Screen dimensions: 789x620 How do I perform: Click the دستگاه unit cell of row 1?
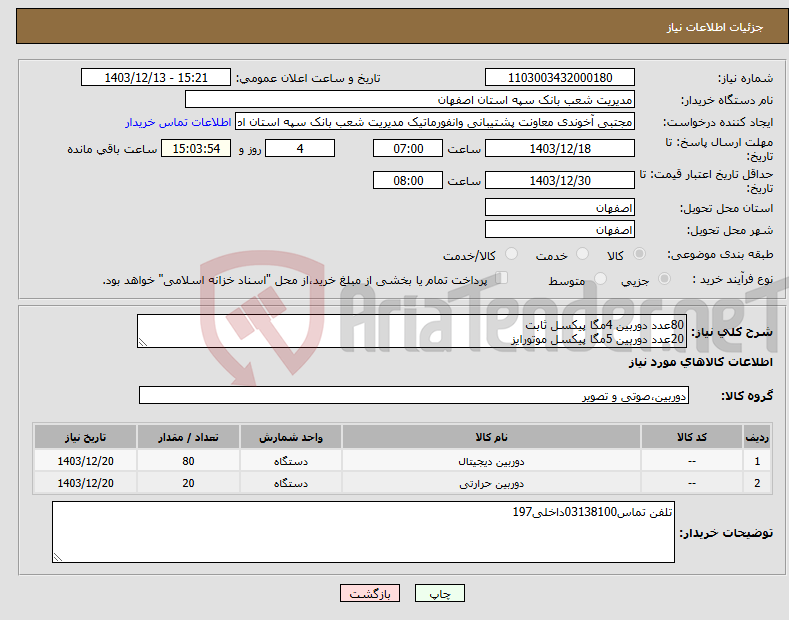tap(291, 461)
